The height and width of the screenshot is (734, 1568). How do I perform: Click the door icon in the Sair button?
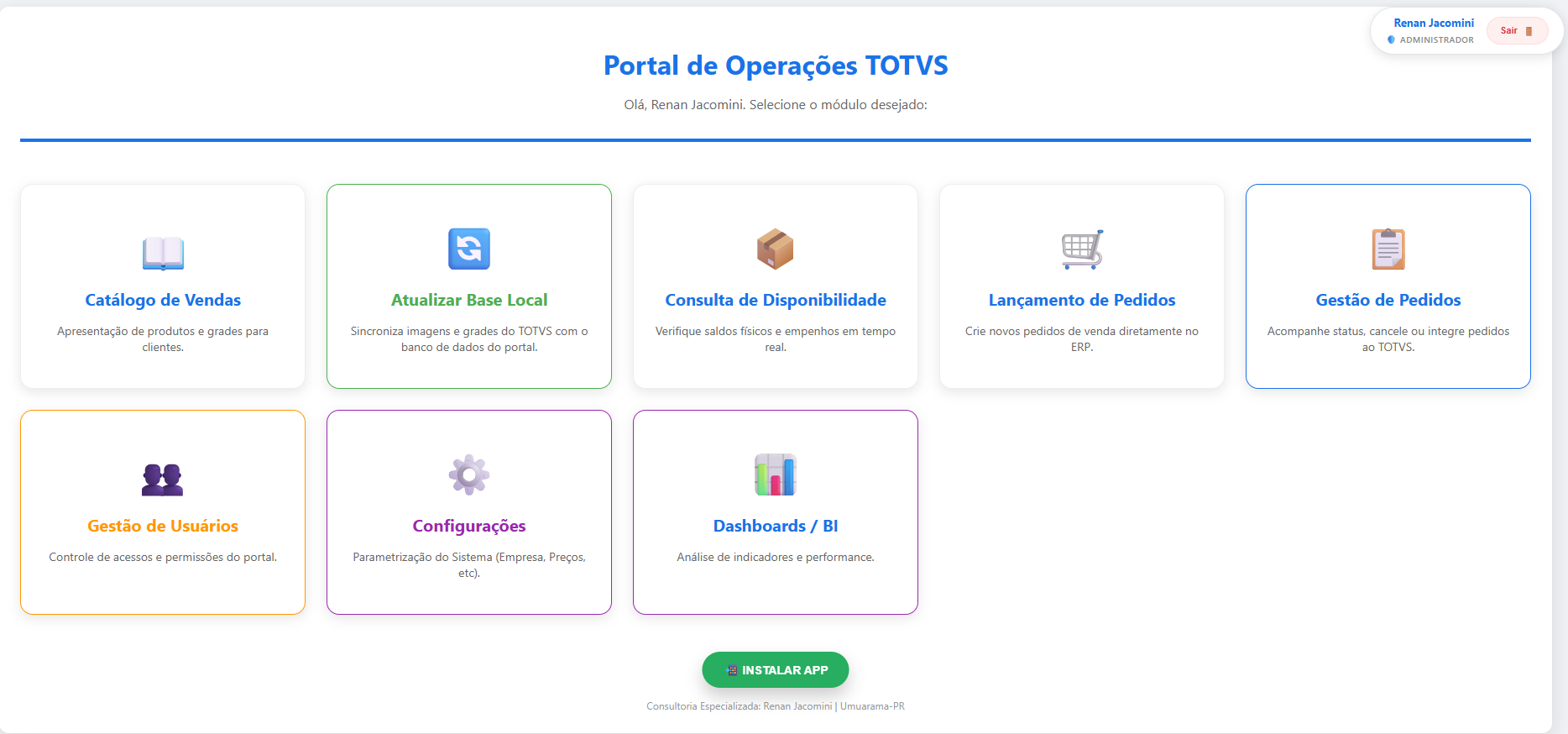click(x=1529, y=31)
